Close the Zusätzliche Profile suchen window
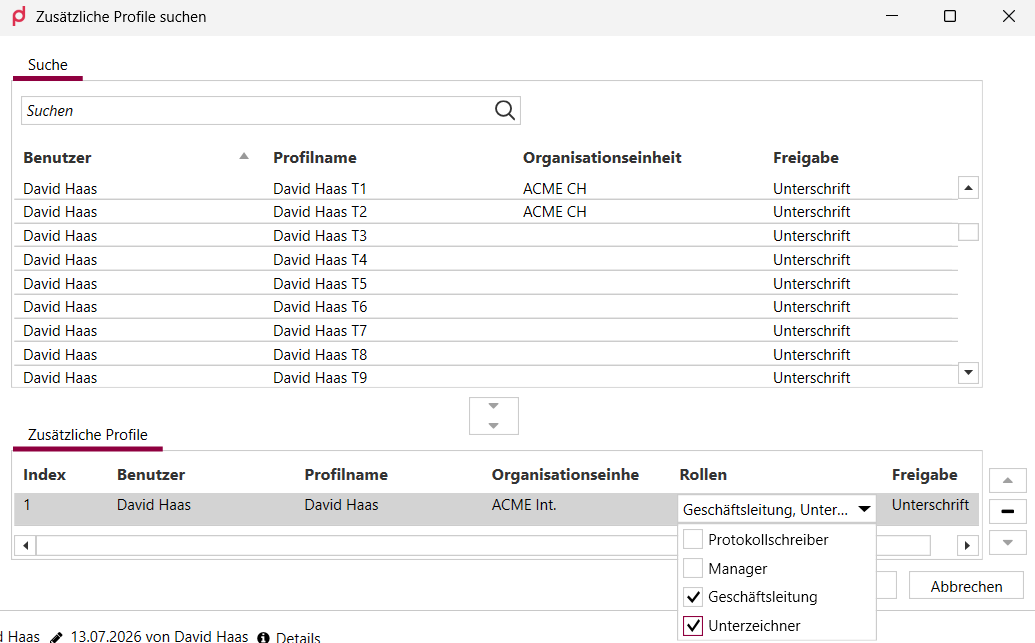Screen dimensions: 1035x643 pos(1009,16)
